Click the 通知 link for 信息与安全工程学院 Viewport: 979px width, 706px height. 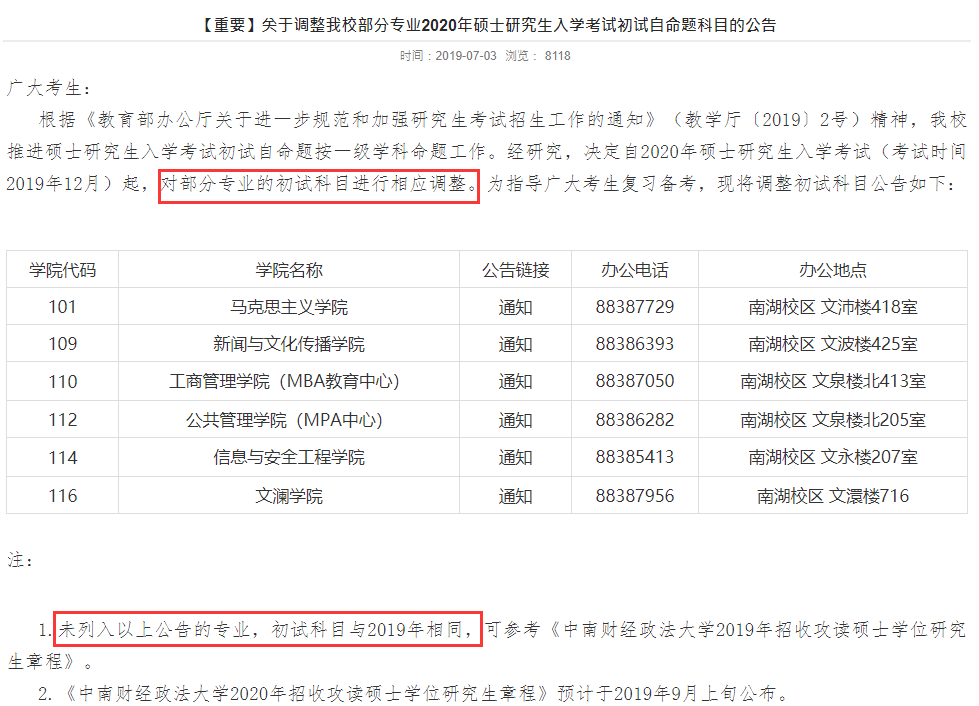515,457
